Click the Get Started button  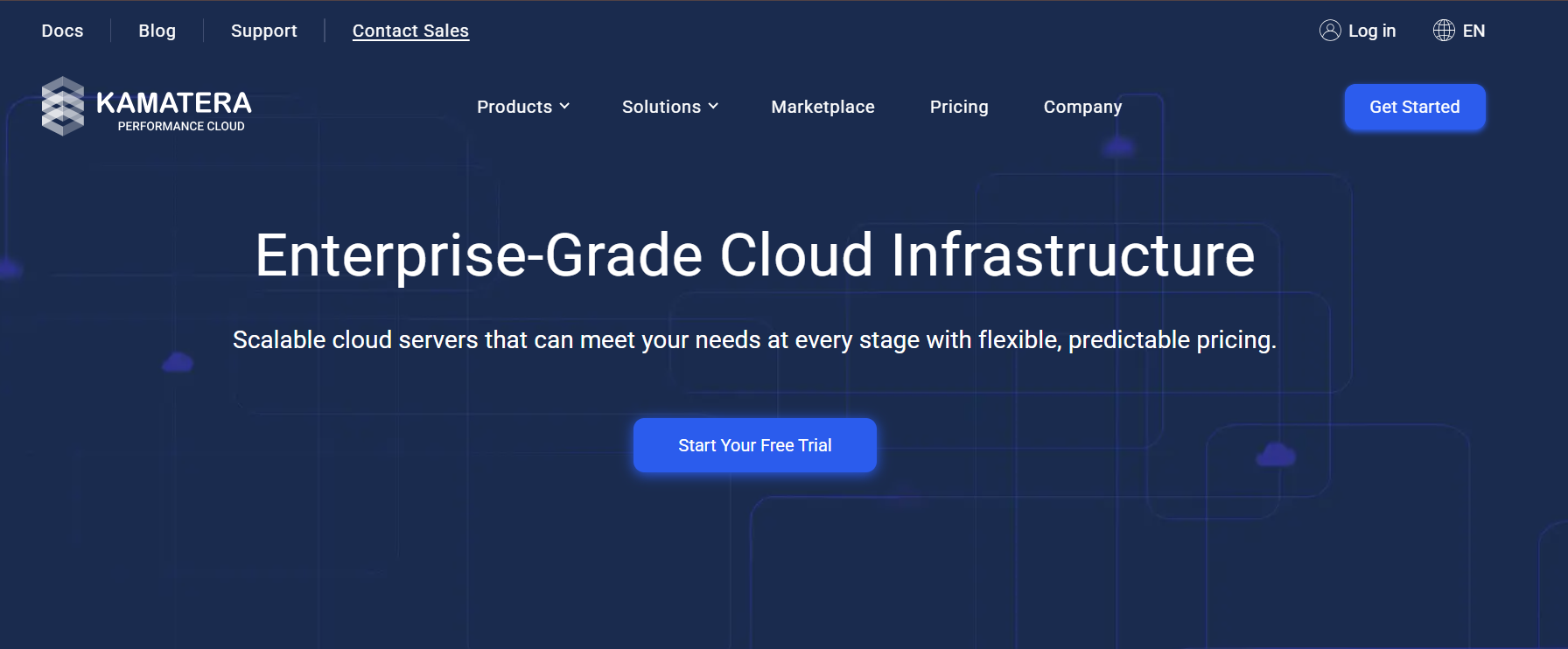click(1415, 107)
